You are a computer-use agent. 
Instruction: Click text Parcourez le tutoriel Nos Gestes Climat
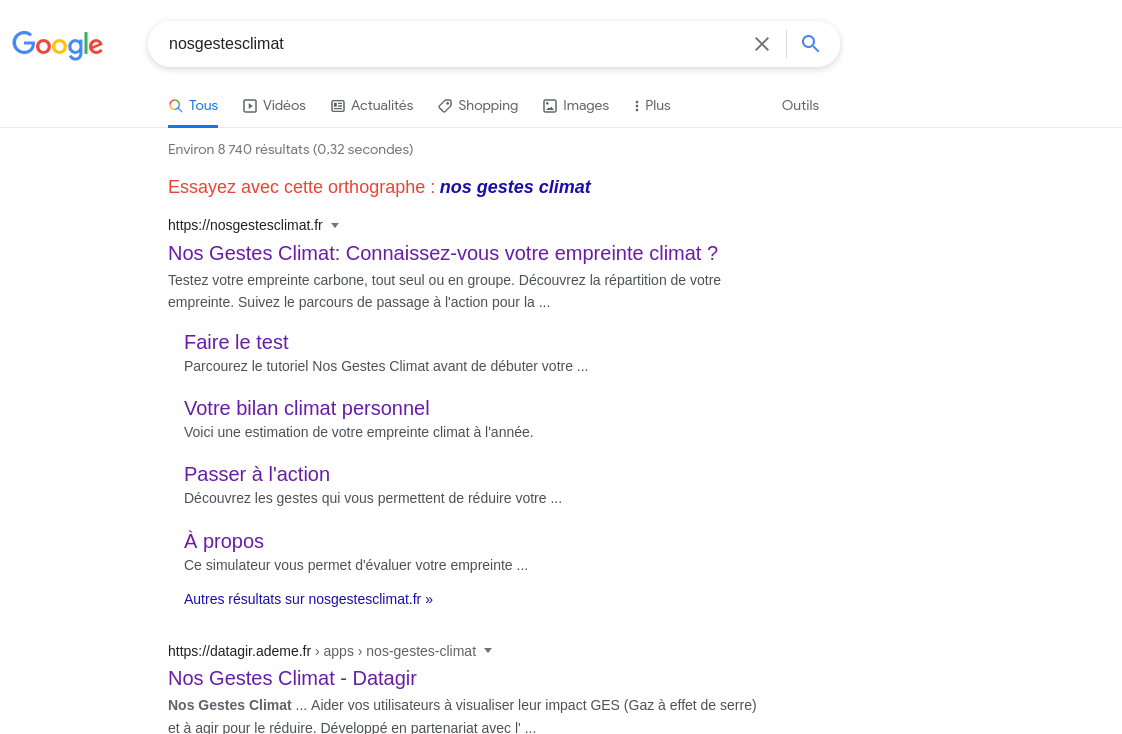pos(386,366)
